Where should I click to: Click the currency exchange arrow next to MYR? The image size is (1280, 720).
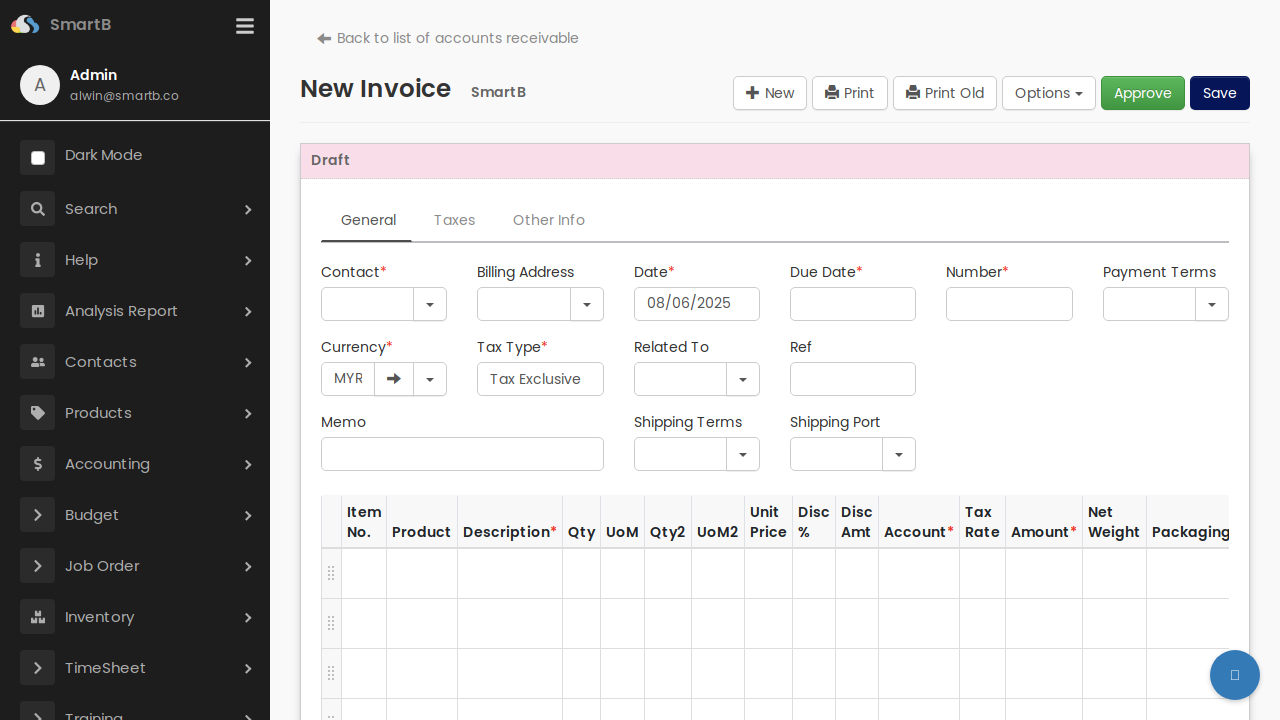[x=394, y=379]
